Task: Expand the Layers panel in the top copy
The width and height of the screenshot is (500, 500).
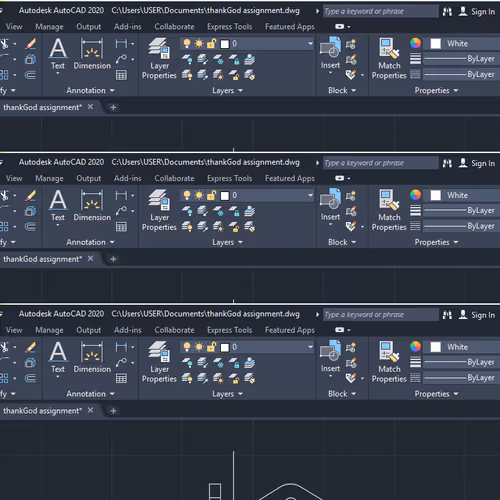Action: (x=227, y=90)
